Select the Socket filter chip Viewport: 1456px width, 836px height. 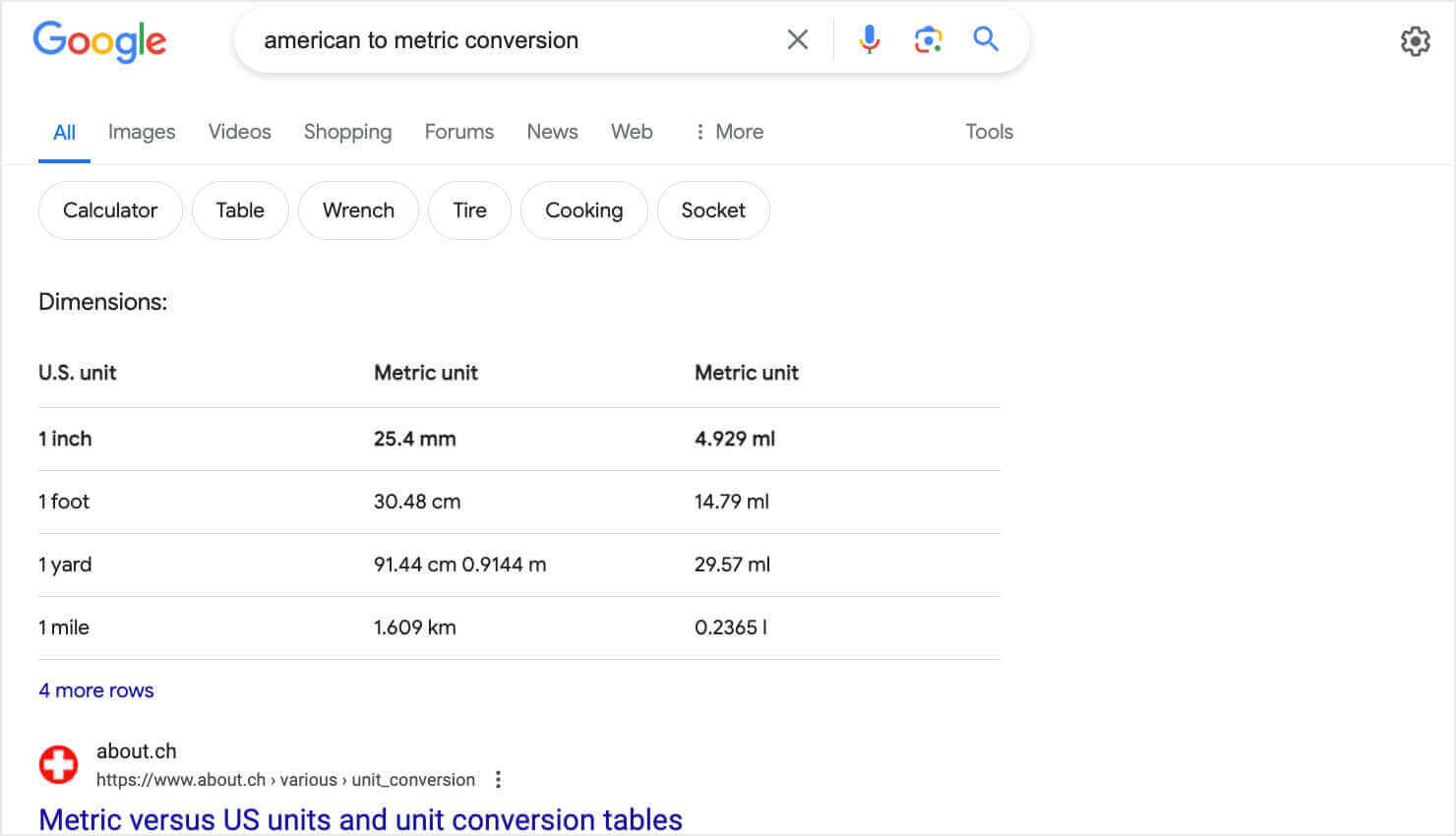(x=713, y=209)
